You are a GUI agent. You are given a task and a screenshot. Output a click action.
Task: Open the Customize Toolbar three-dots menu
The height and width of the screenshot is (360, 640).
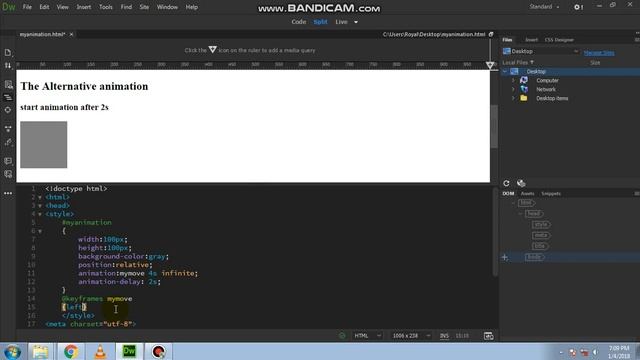pyautogui.click(x=8, y=193)
